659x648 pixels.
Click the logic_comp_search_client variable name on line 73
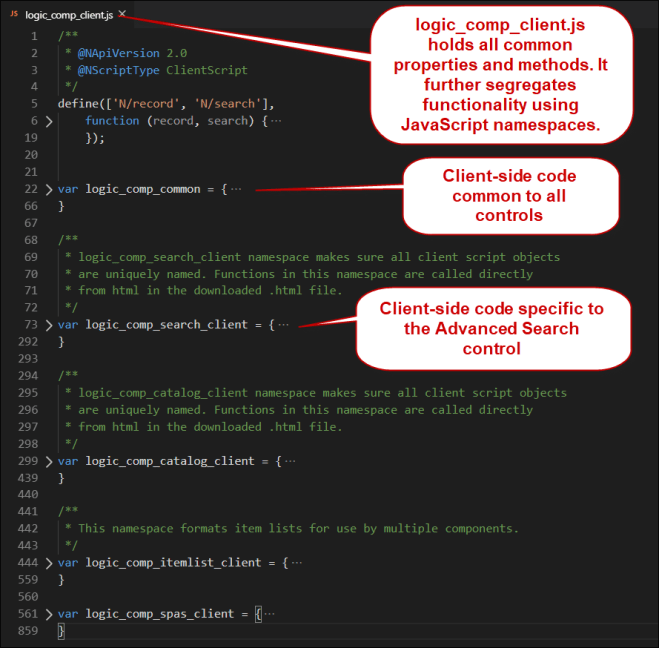[166, 325]
